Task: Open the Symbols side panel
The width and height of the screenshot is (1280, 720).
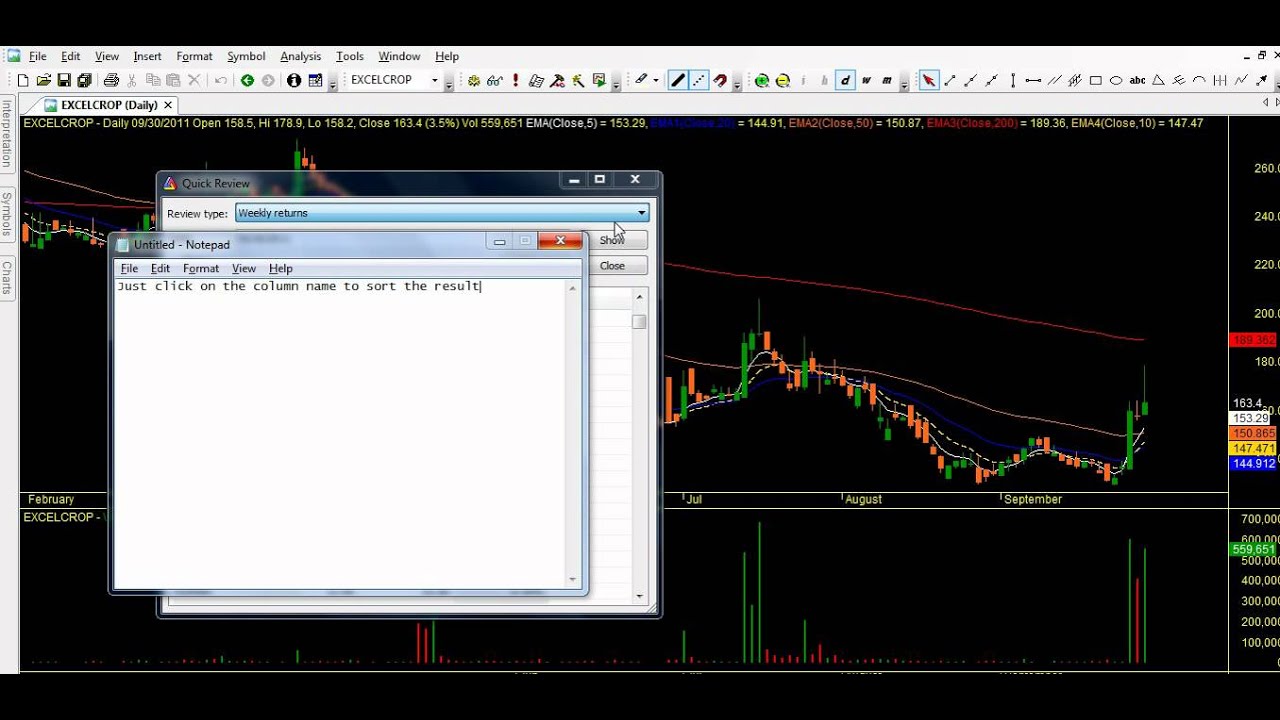Action: tap(7, 214)
